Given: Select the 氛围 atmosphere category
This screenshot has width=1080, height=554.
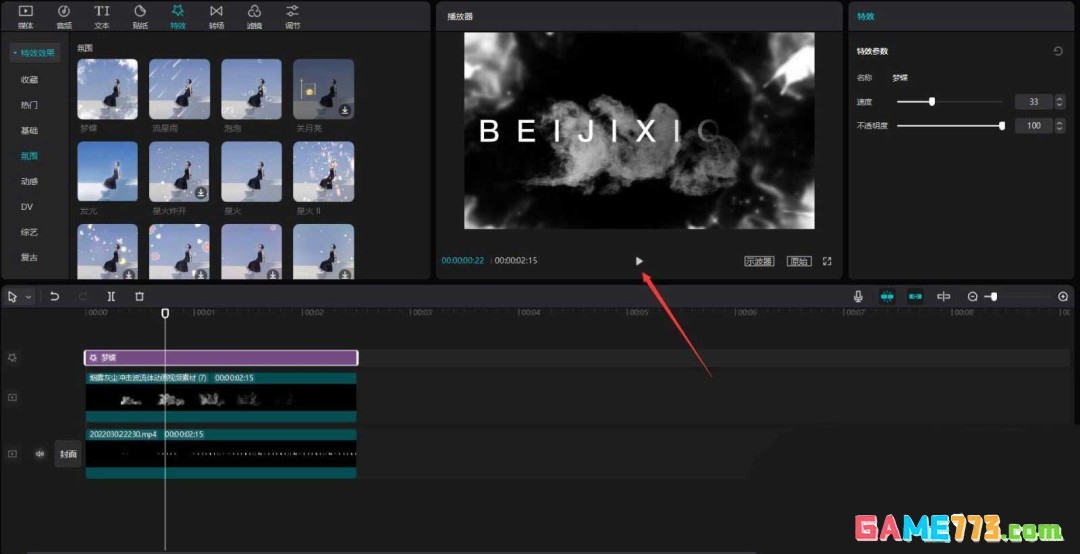Looking at the screenshot, I should pyautogui.click(x=29, y=156).
